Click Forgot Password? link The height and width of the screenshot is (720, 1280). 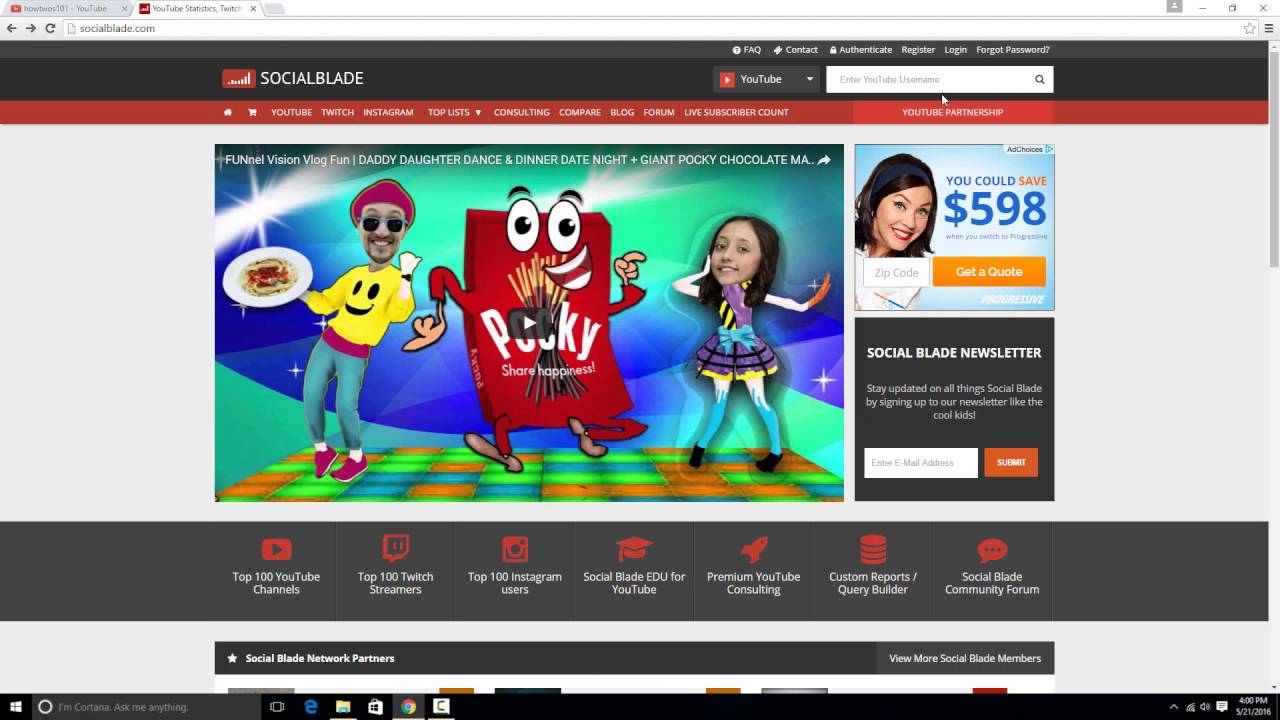(1013, 49)
